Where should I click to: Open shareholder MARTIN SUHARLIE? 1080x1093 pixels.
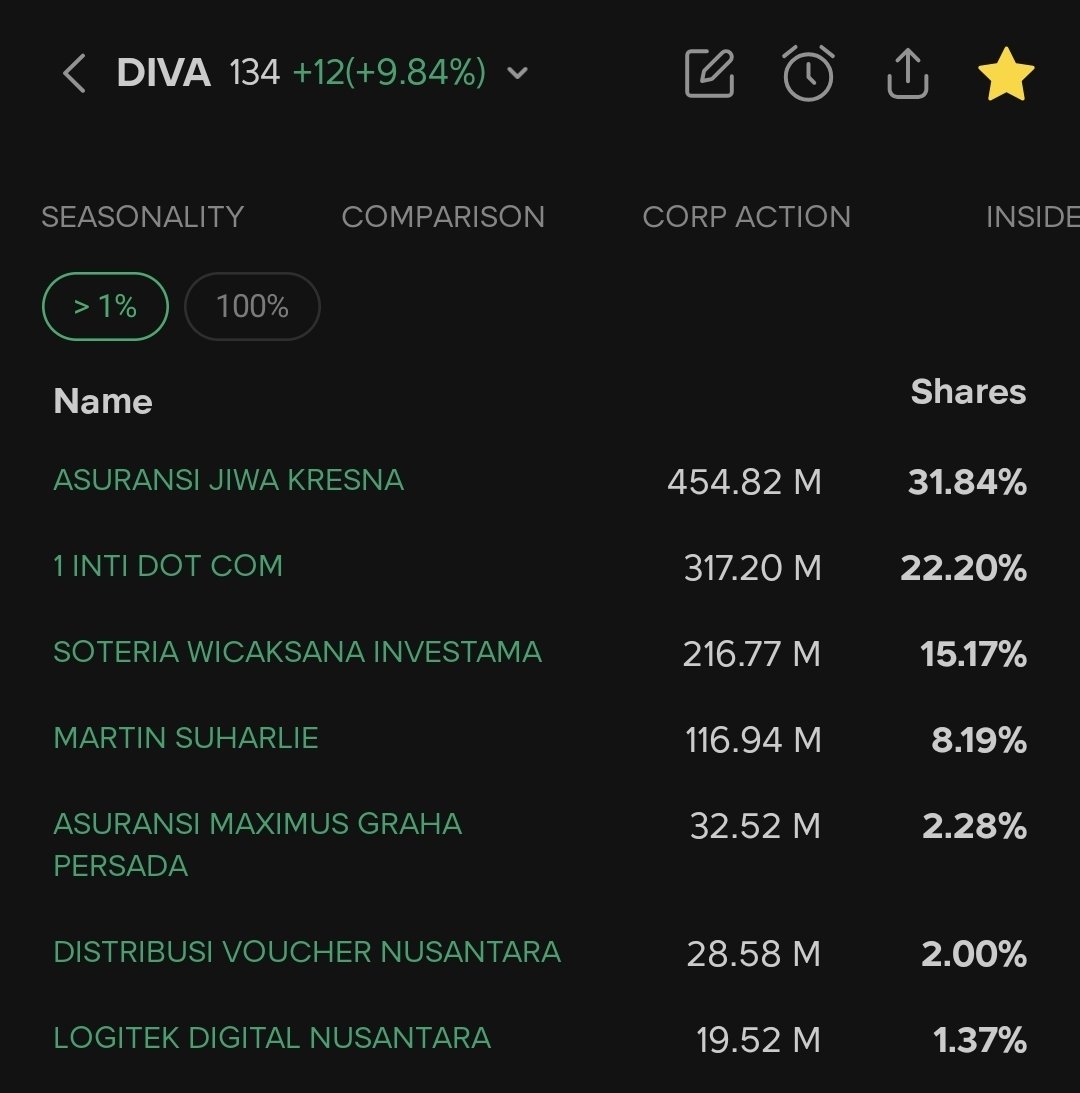[x=185, y=737]
